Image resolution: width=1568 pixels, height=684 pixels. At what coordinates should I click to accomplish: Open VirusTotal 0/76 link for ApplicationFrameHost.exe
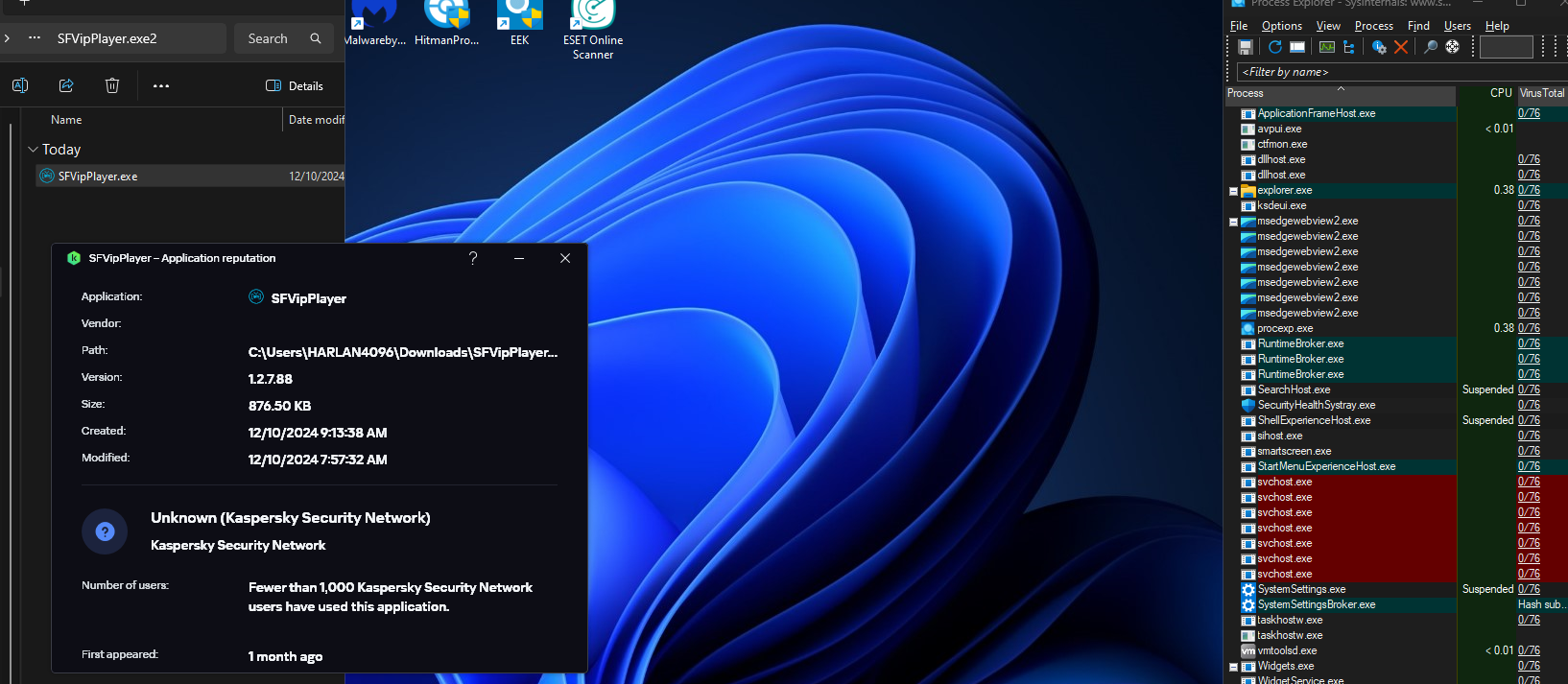1529,113
